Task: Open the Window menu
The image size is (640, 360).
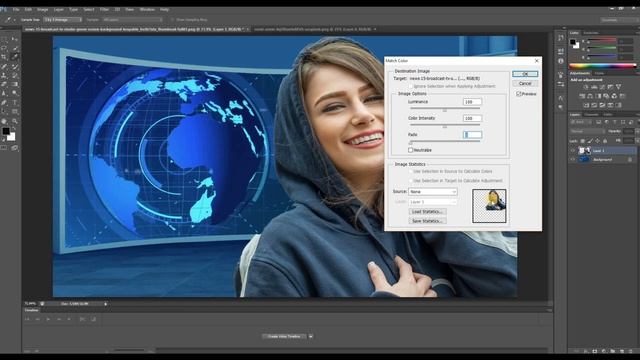Action: click(147, 9)
